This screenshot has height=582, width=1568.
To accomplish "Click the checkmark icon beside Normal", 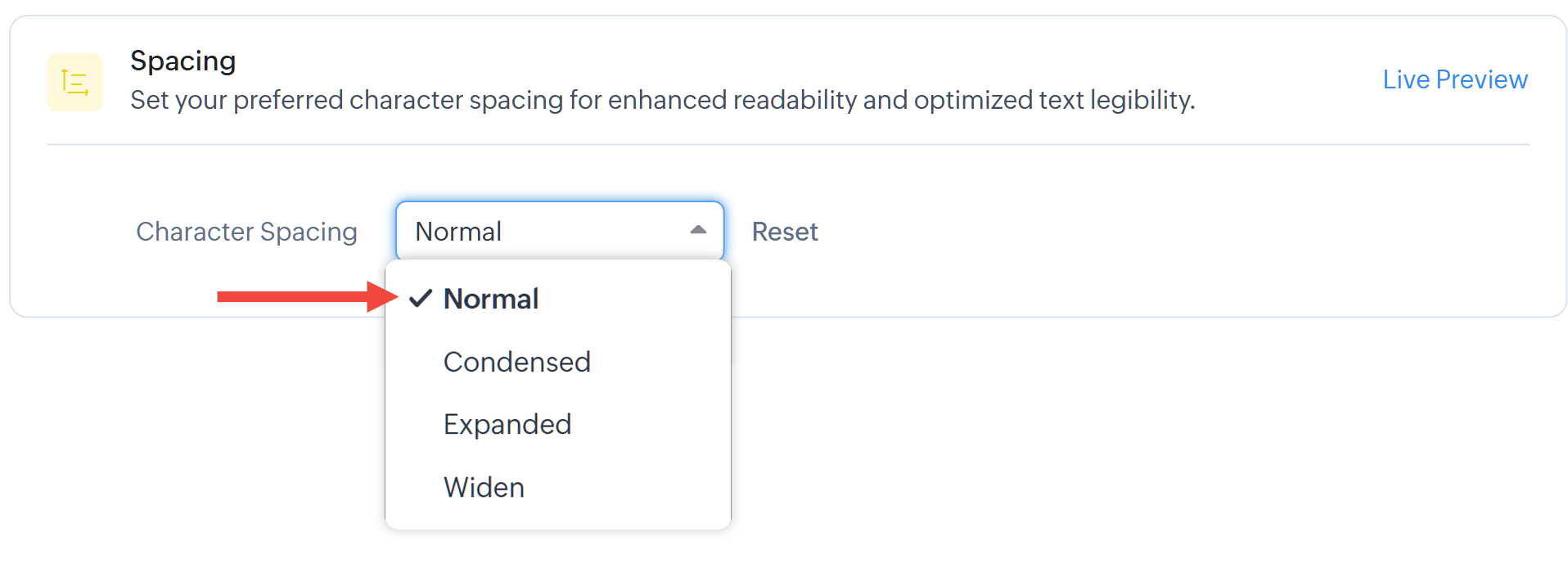I will (420, 299).
